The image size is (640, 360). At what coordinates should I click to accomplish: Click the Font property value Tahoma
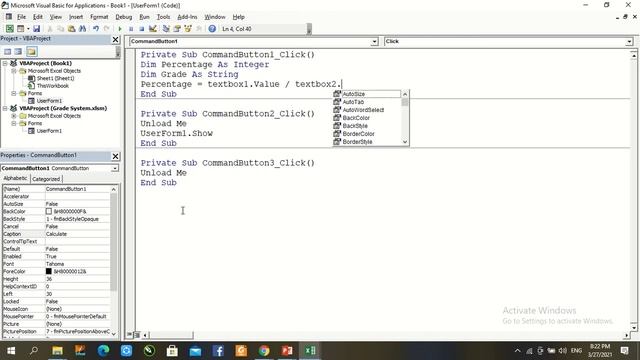(77, 264)
